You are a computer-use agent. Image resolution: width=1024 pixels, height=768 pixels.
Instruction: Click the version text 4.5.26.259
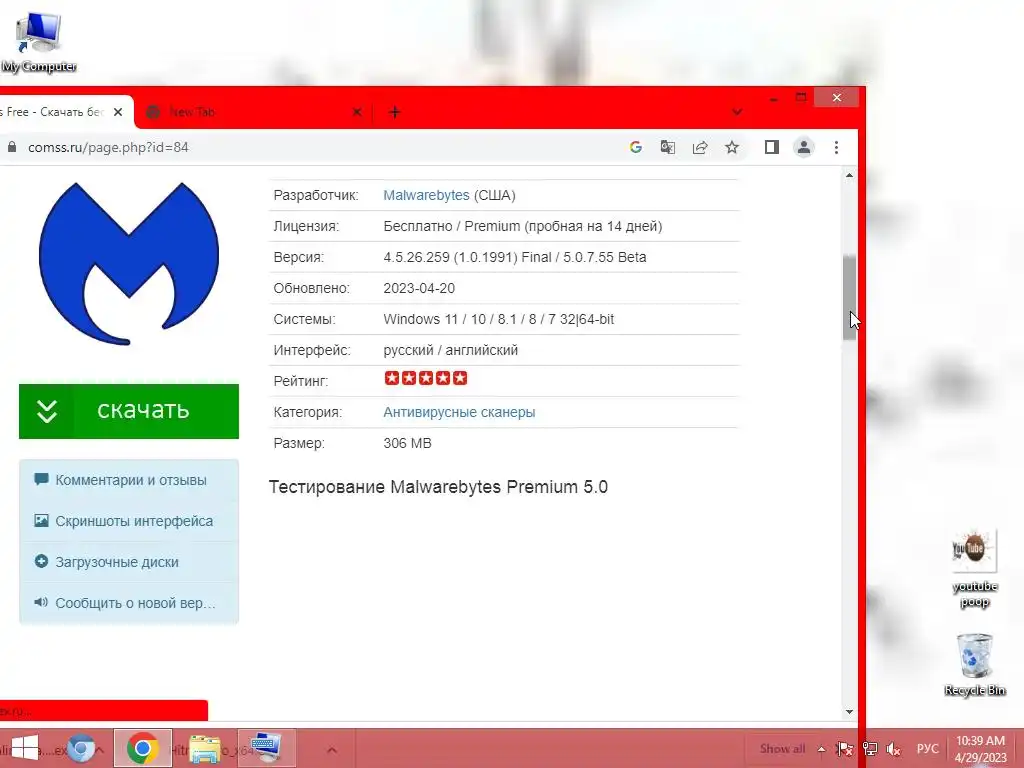click(515, 257)
